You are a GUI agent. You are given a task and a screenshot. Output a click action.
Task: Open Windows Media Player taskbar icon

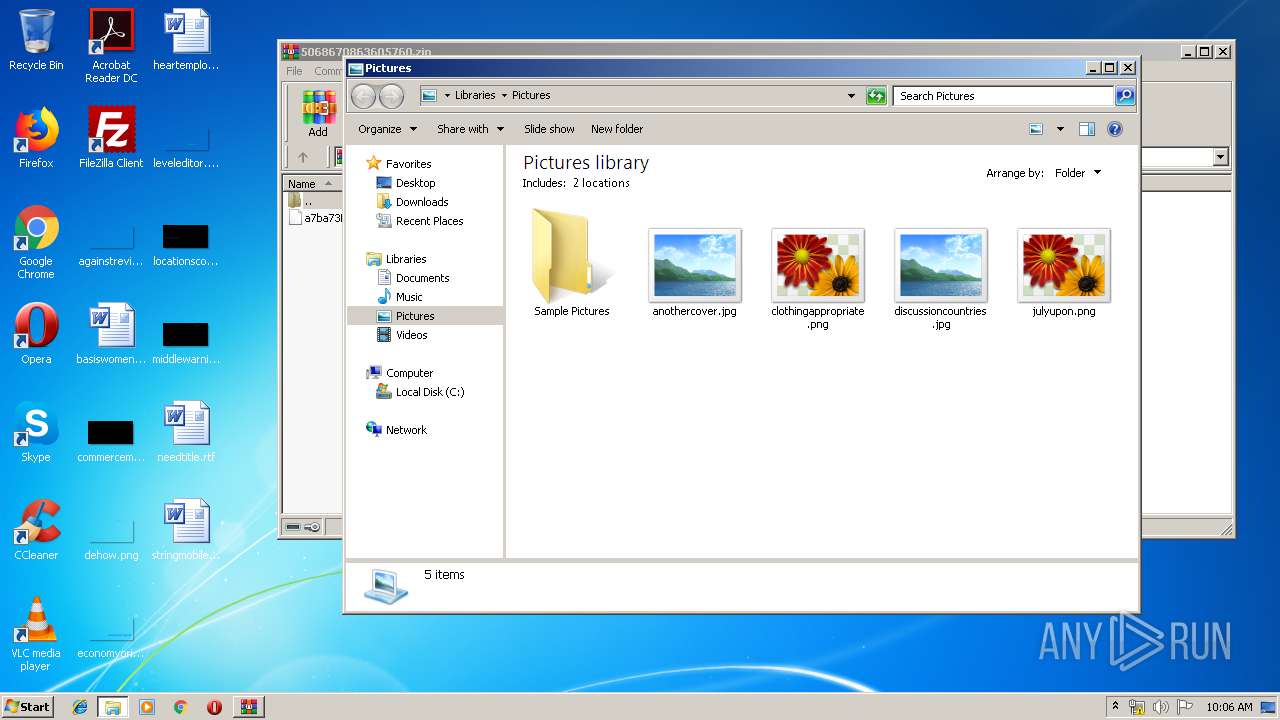pos(147,707)
